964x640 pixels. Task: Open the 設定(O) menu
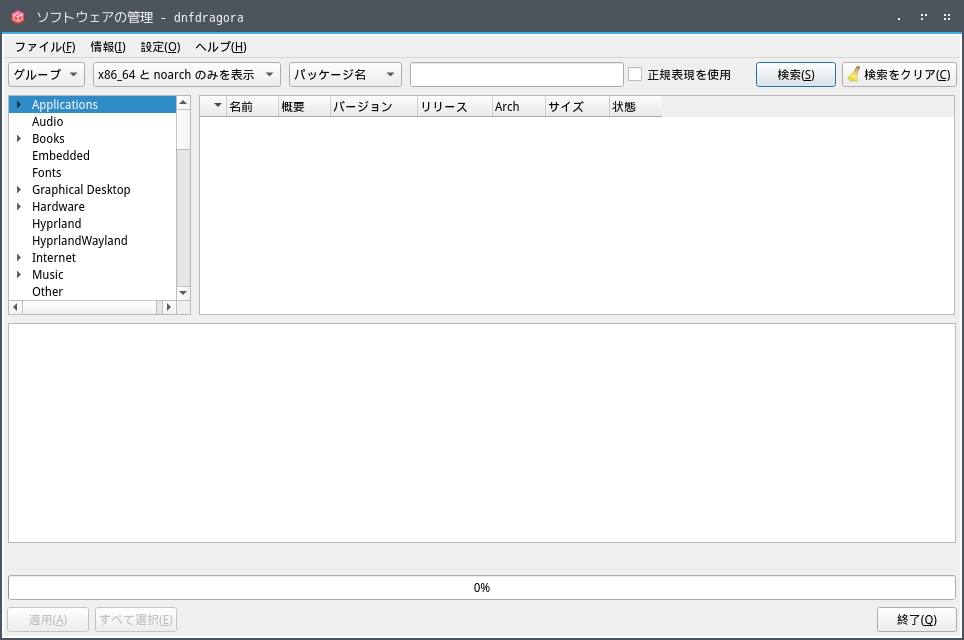(160, 47)
